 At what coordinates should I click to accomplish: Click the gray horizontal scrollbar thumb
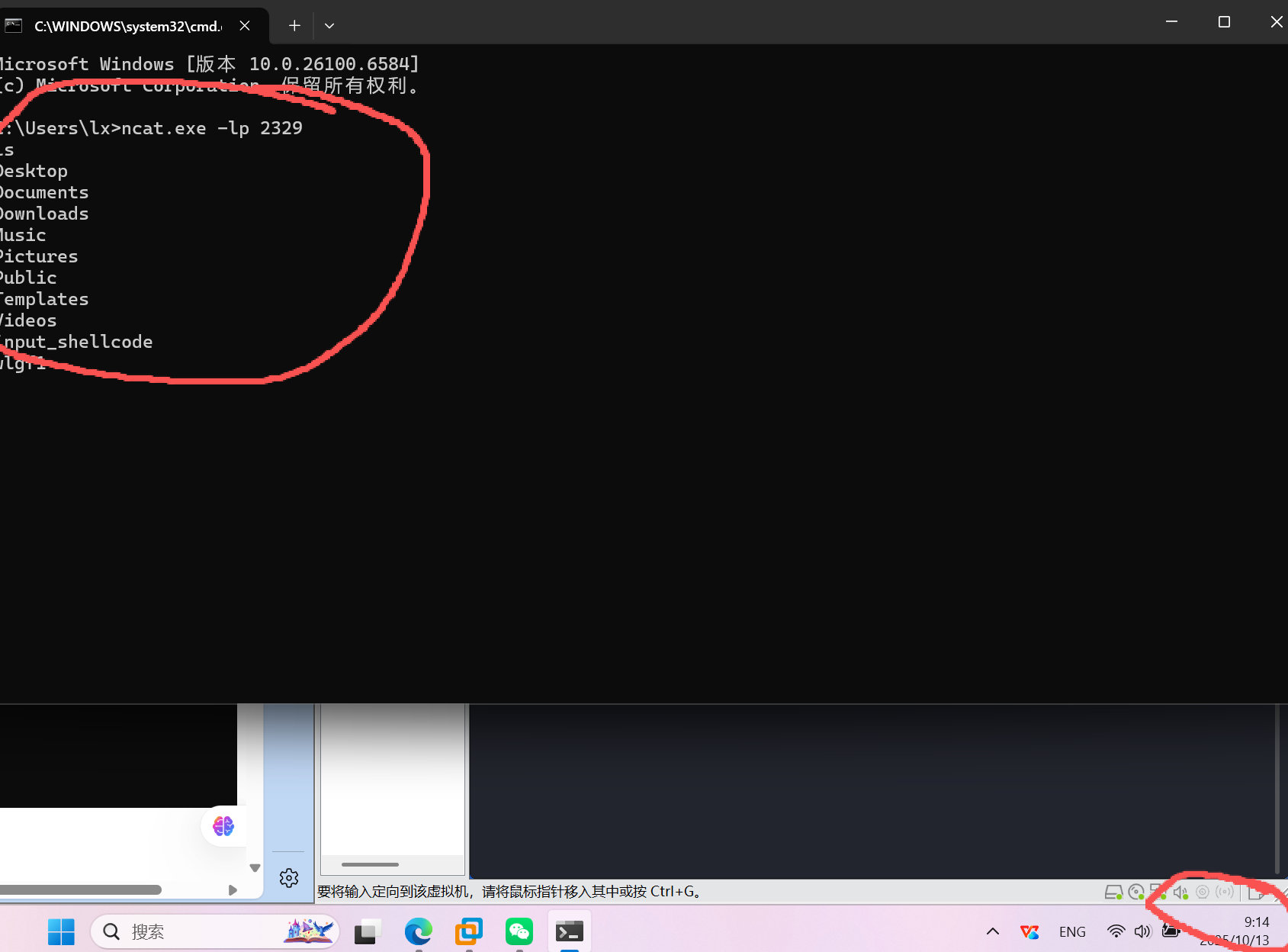tap(81, 889)
